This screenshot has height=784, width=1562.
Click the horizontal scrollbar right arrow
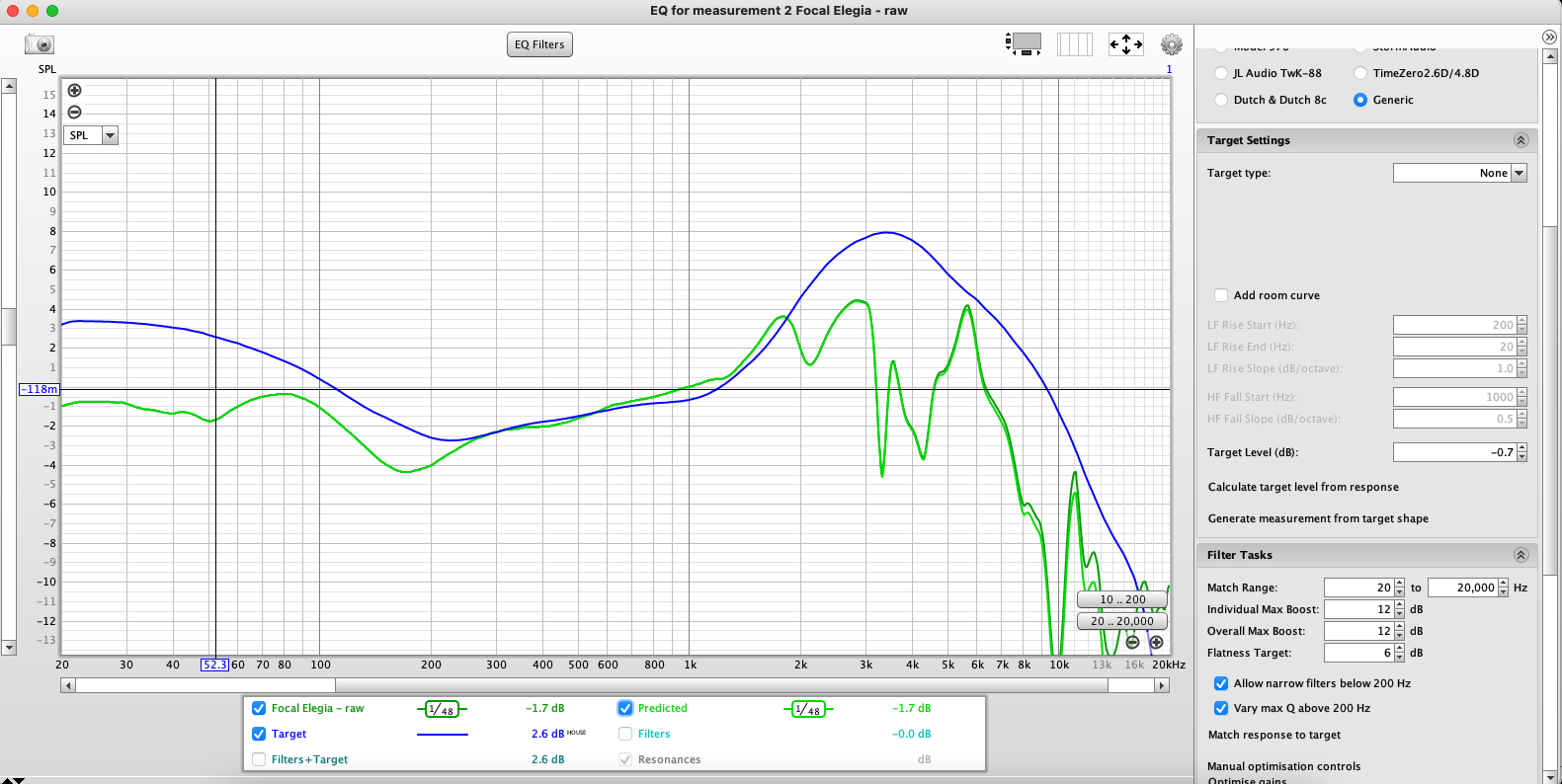pyautogui.click(x=1163, y=685)
